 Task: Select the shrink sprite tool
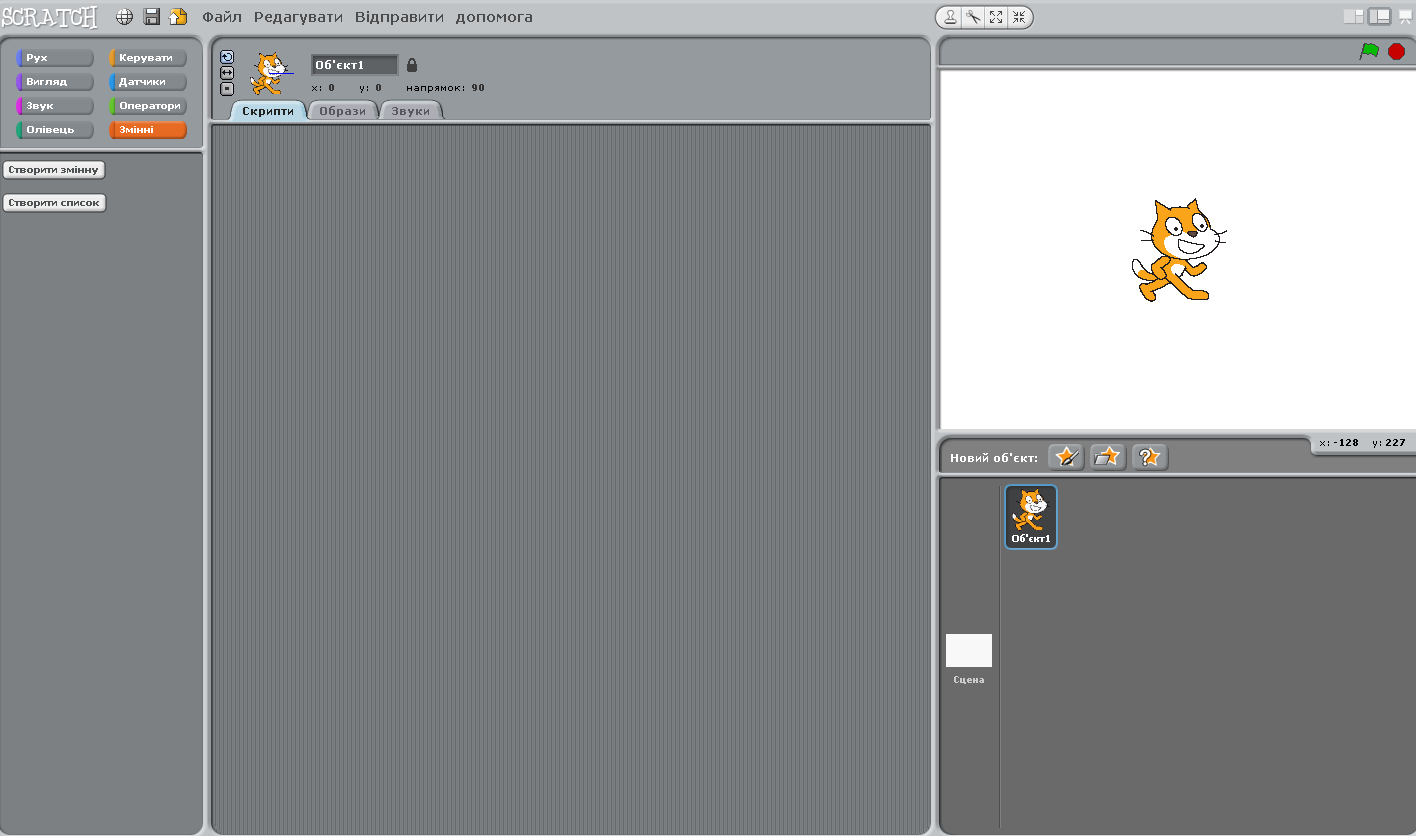point(1019,17)
